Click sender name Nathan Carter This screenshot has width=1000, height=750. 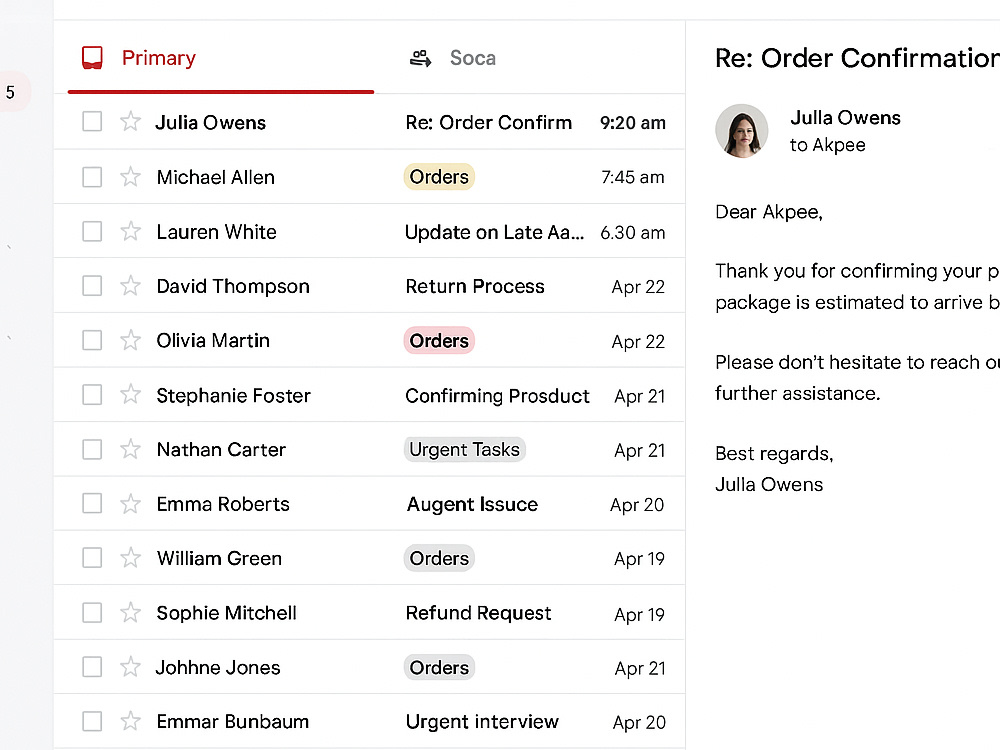221,450
